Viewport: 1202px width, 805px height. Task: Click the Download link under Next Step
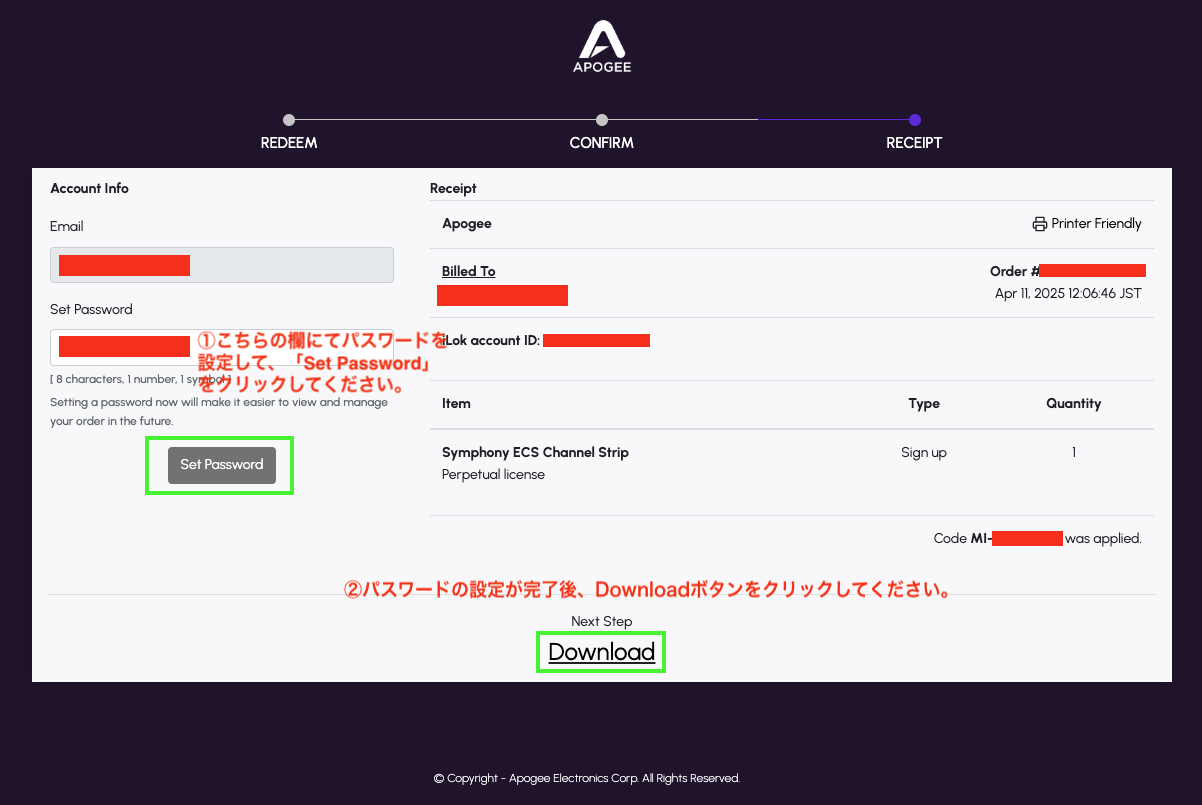point(602,653)
